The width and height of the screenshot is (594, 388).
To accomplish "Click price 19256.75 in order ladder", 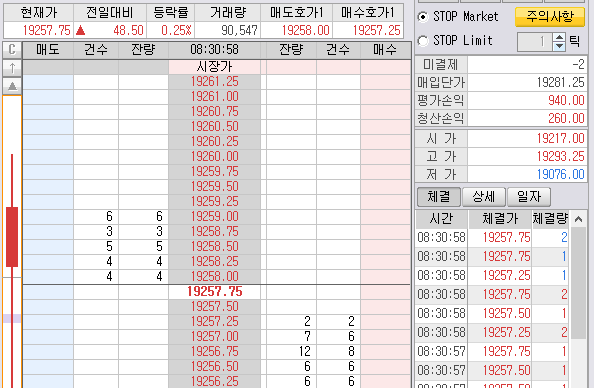I will [214, 351].
